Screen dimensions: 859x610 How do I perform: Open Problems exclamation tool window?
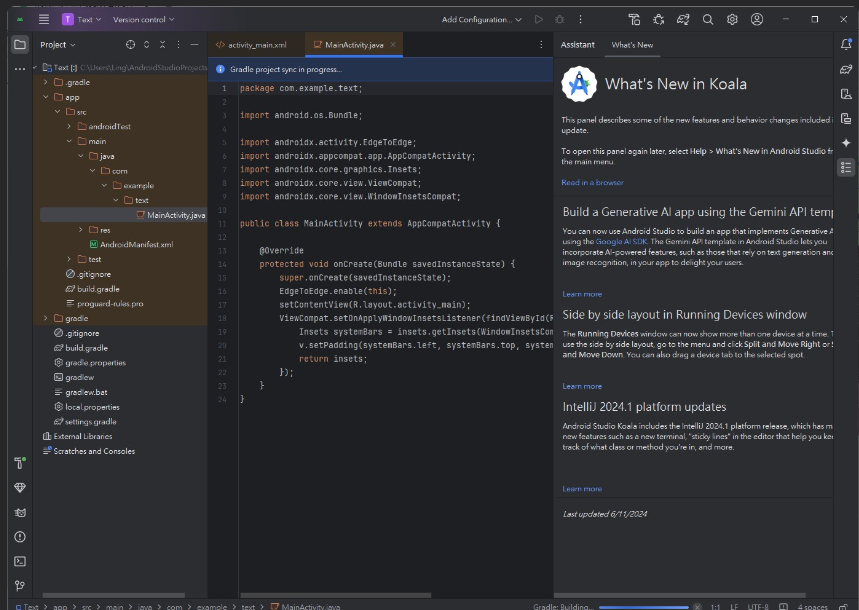[x=20, y=537]
